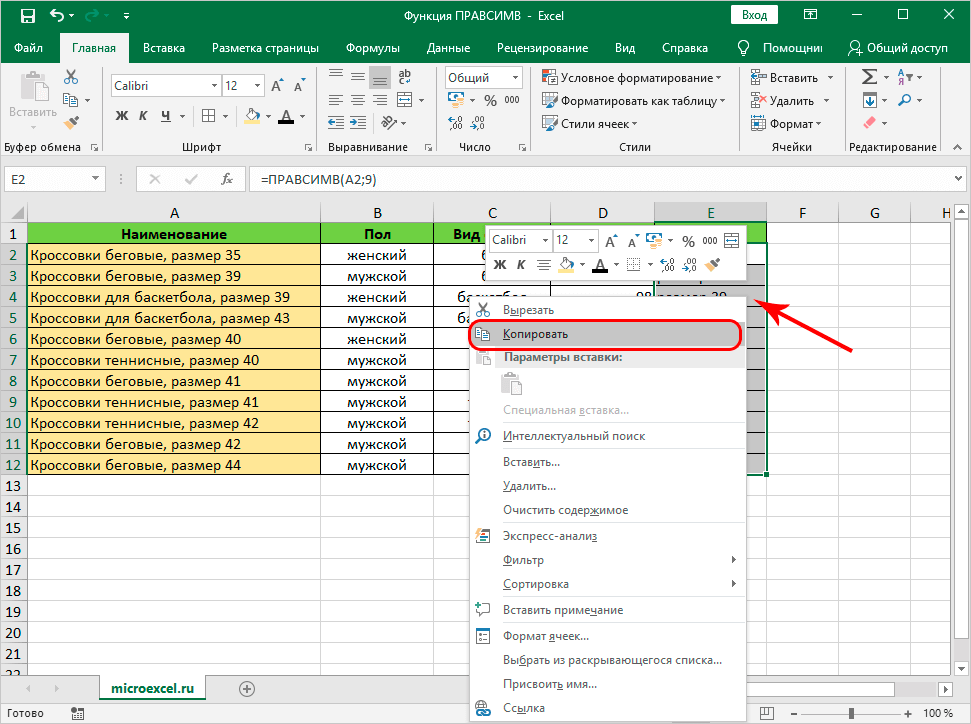The image size is (971, 724).
Task: Open the ribbon font size dropdown
Action: coord(258,86)
